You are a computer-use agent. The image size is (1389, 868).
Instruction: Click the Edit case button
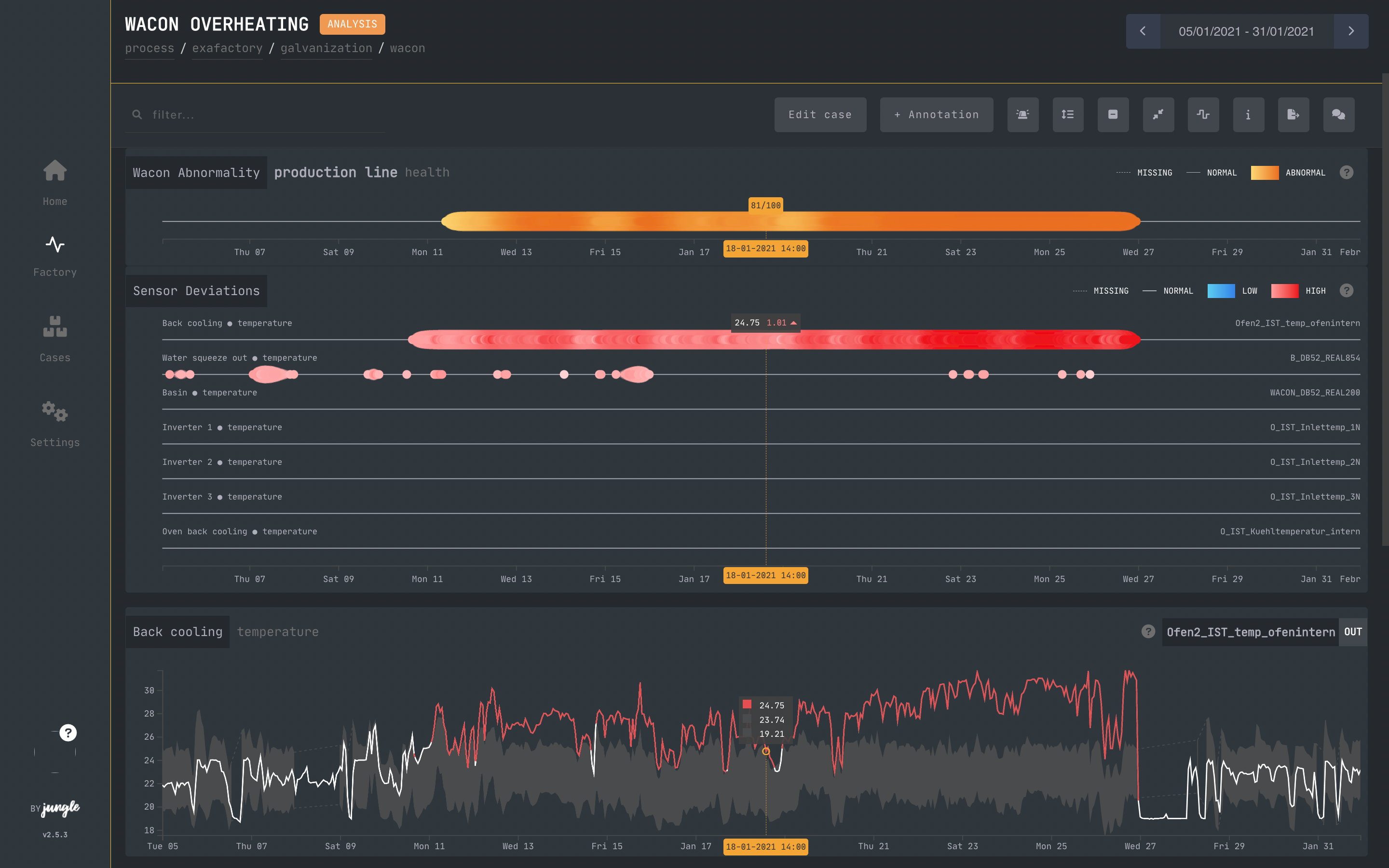(819, 115)
